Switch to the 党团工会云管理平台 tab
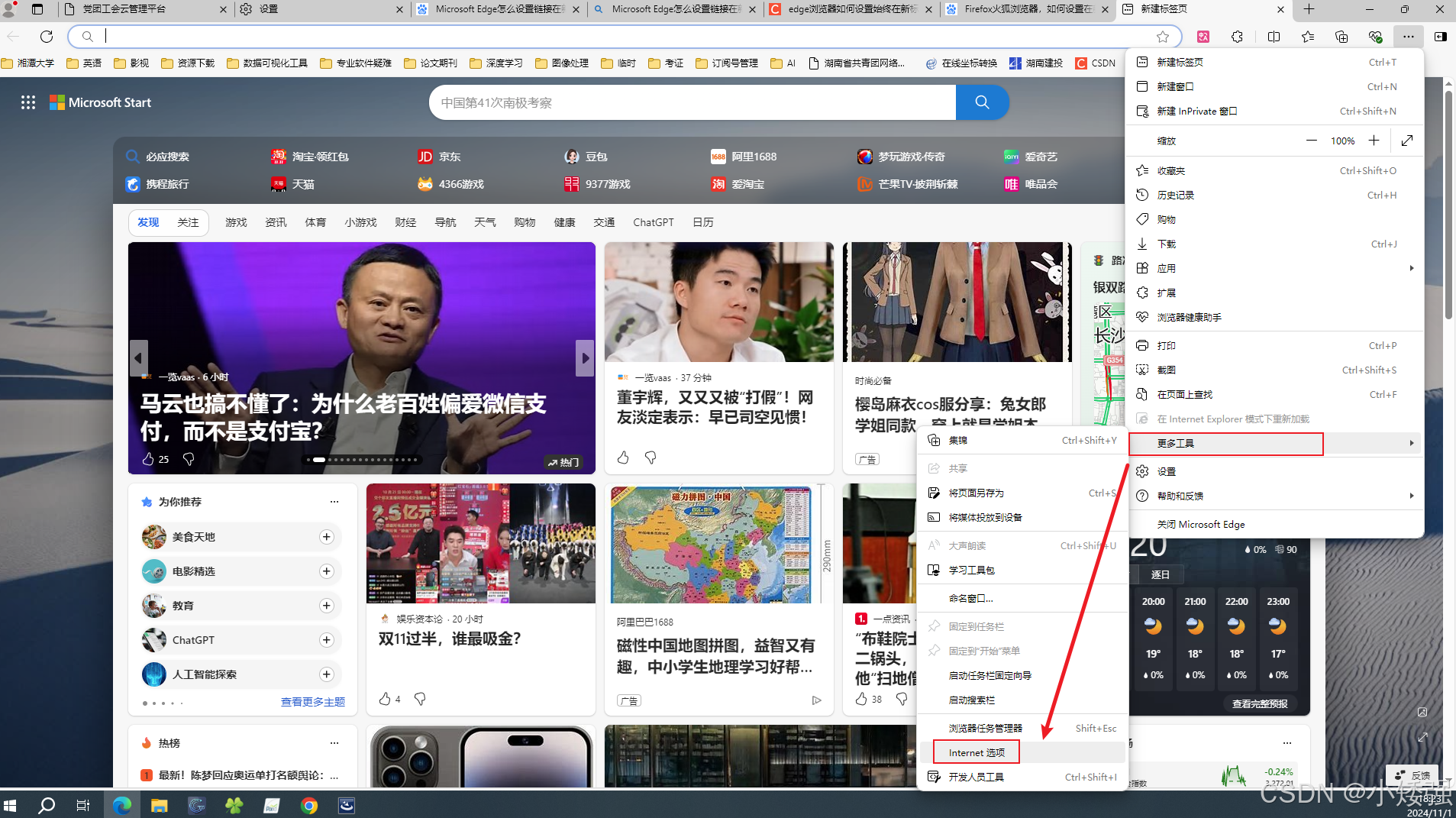Screen dimensions: 1456x818 coord(145,9)
